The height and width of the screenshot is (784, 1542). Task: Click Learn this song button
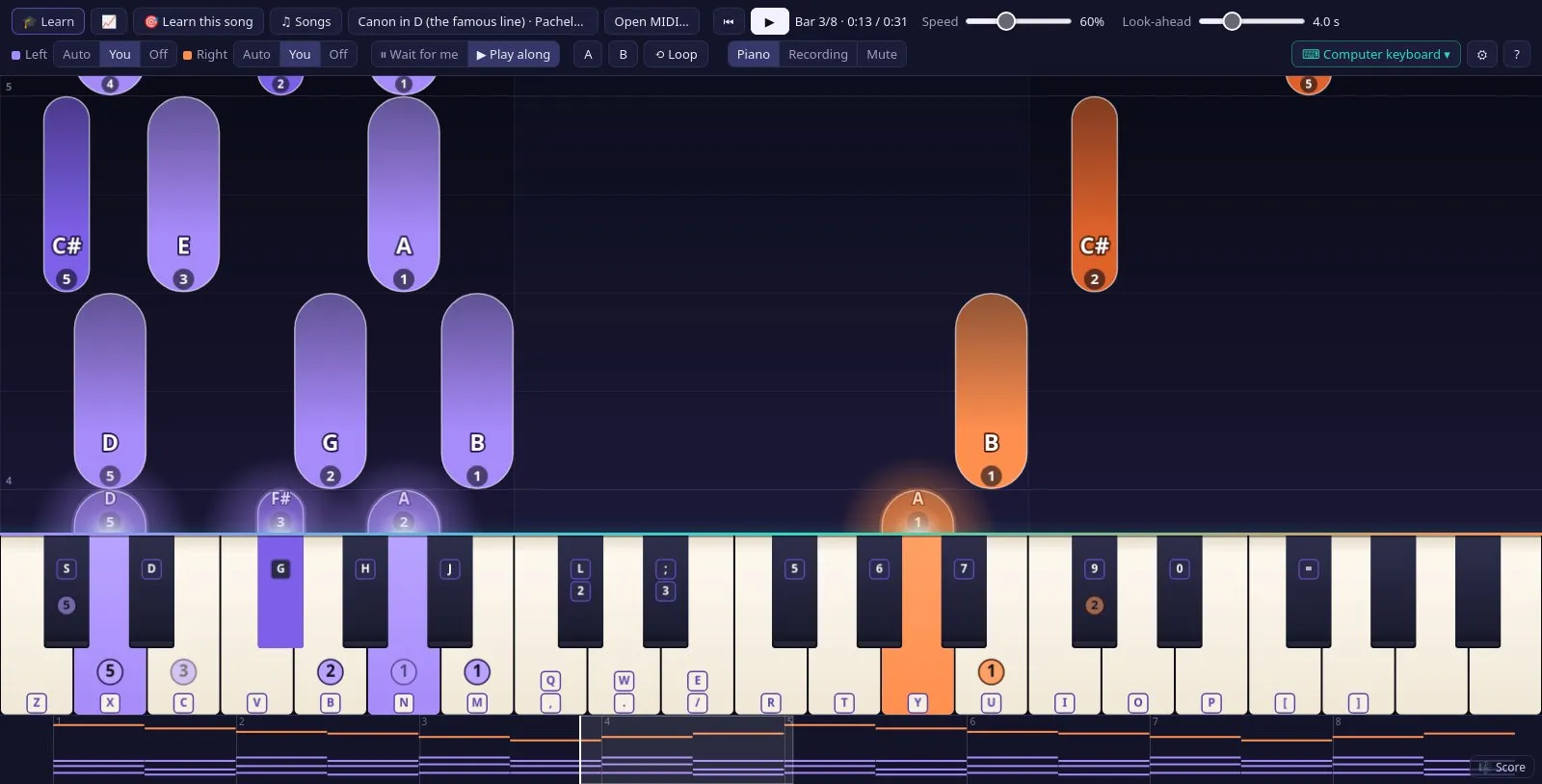tap(199, 21)
